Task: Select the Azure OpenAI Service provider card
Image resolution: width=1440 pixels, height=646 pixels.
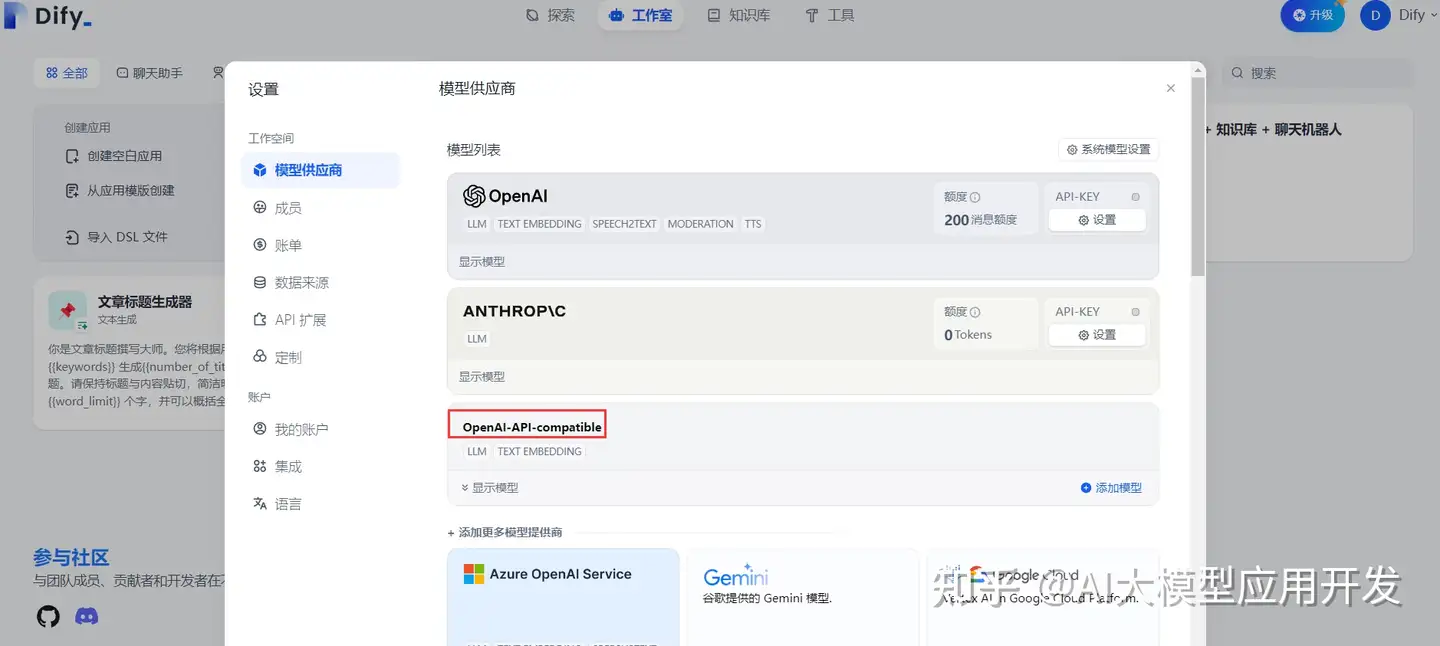Action: [563, 597]
